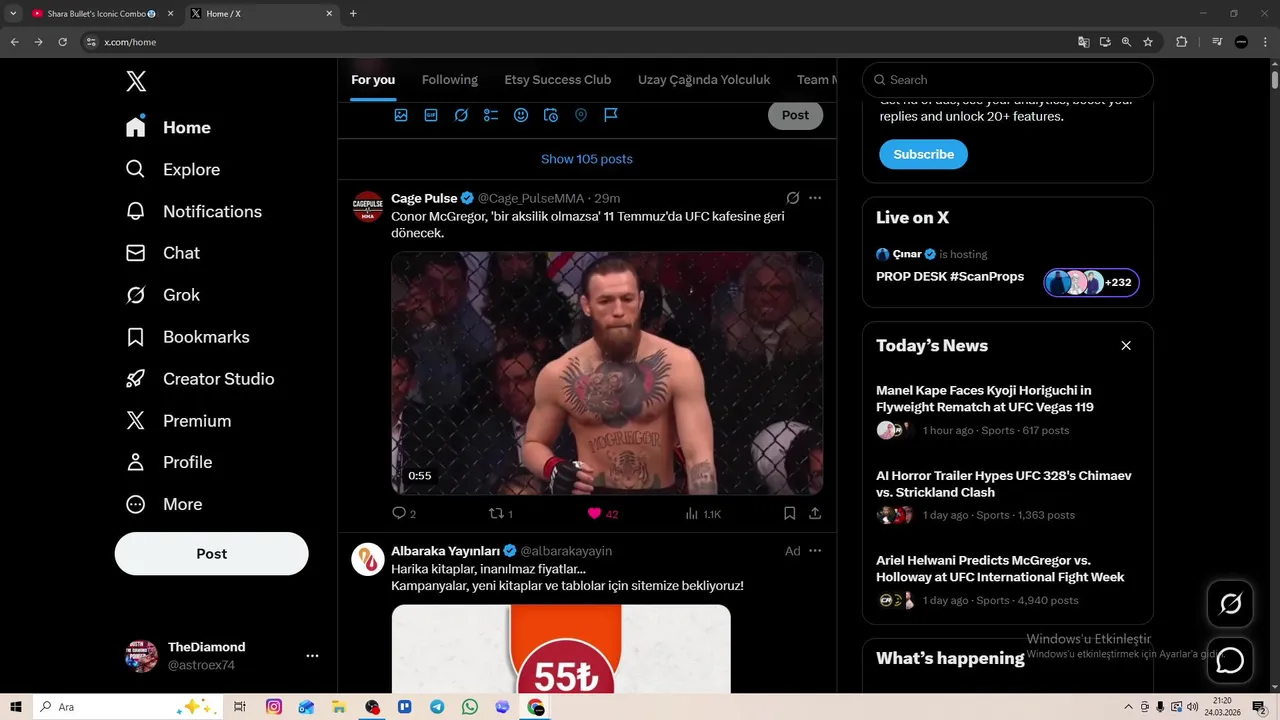
Task: Switch to Uzay Çağında Yolculuk tab
Action: 704,80
